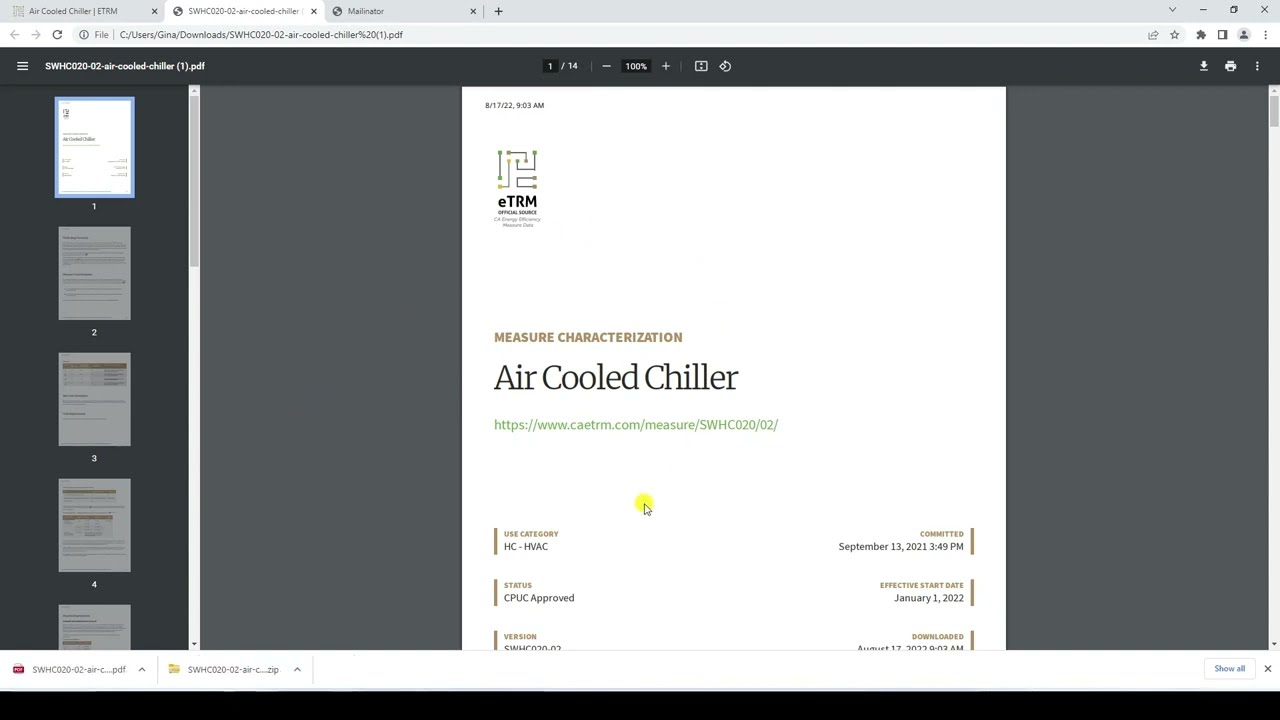Click the browser forward arrow
1280x720 pixels.
(35, 35)
